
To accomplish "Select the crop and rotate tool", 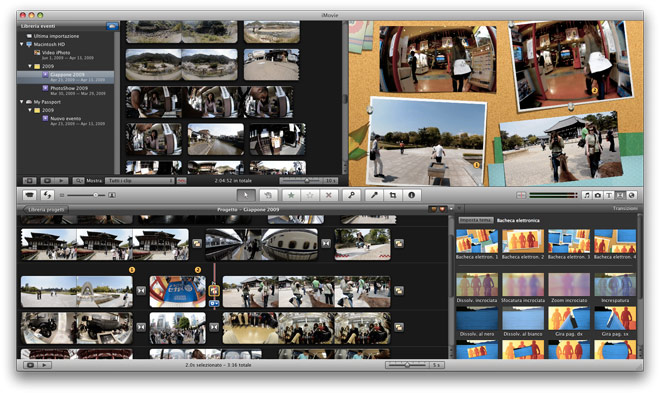I will point(393,195).
